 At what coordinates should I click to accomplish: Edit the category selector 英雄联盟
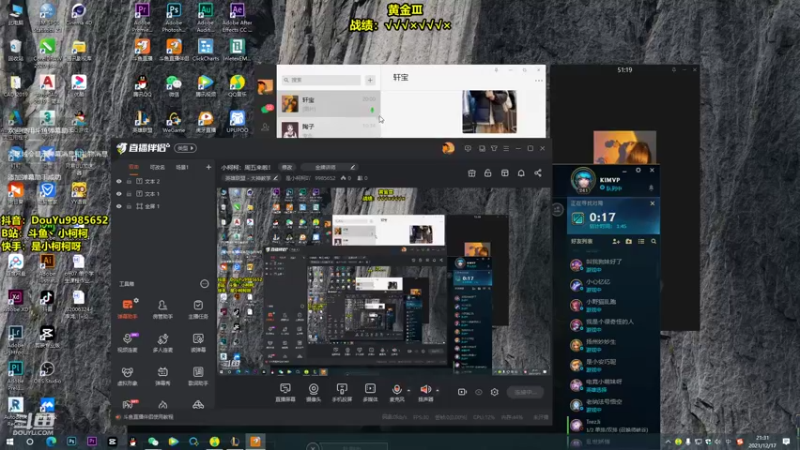point(251,178)
